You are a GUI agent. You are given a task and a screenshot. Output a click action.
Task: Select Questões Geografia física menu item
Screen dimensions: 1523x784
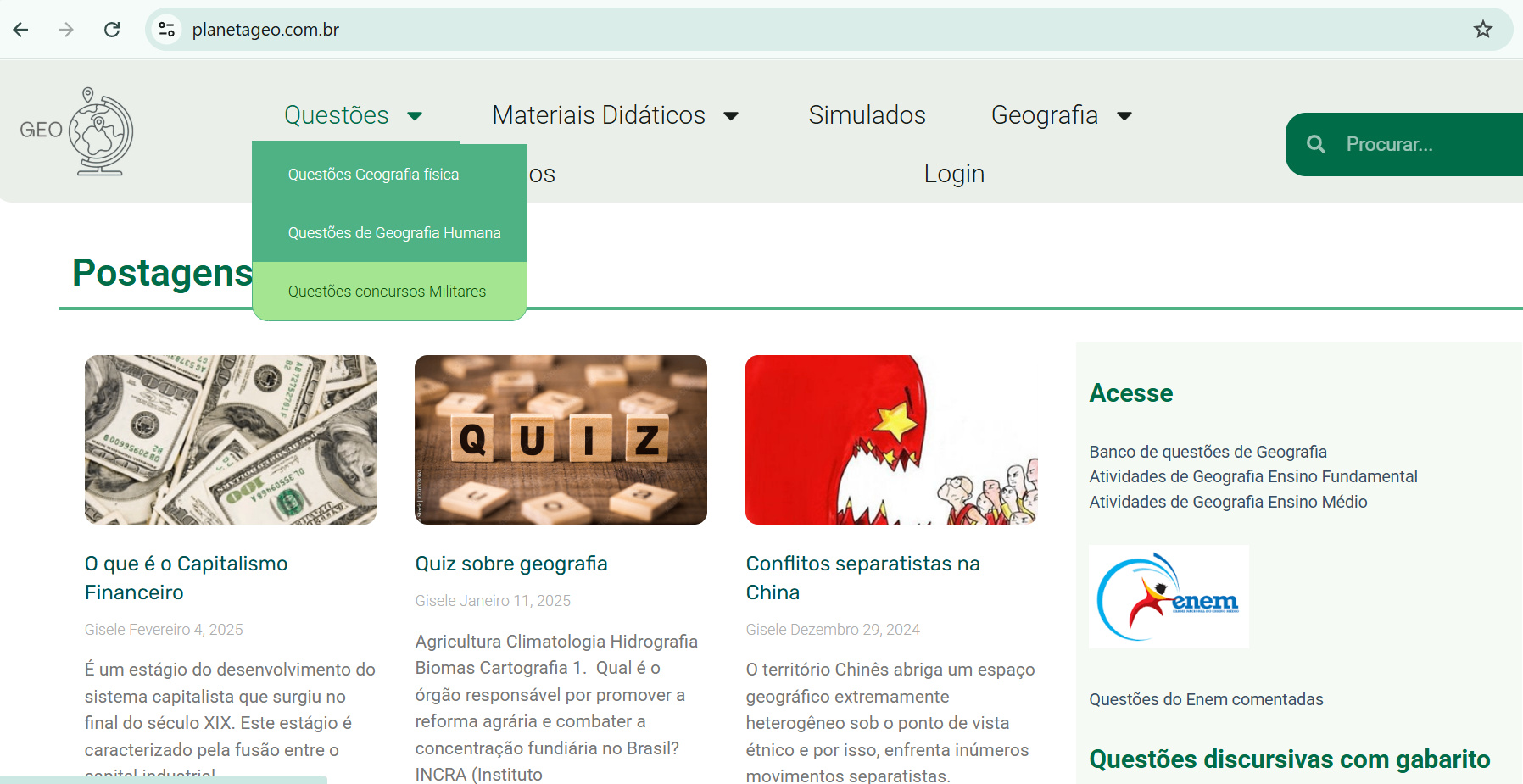tap(373, 175)
